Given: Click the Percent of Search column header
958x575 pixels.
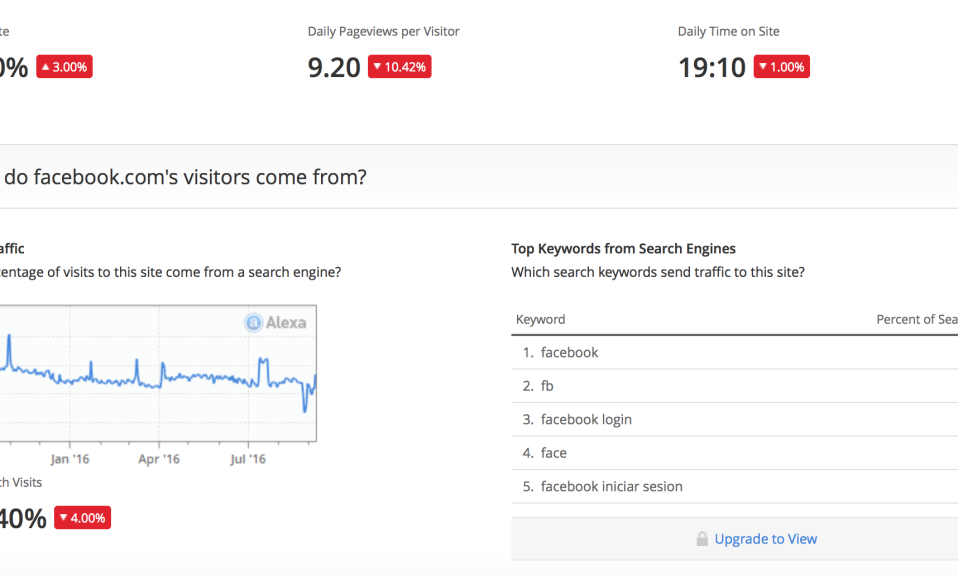Looking at the screenshot, I should click(x=916, y=319).
